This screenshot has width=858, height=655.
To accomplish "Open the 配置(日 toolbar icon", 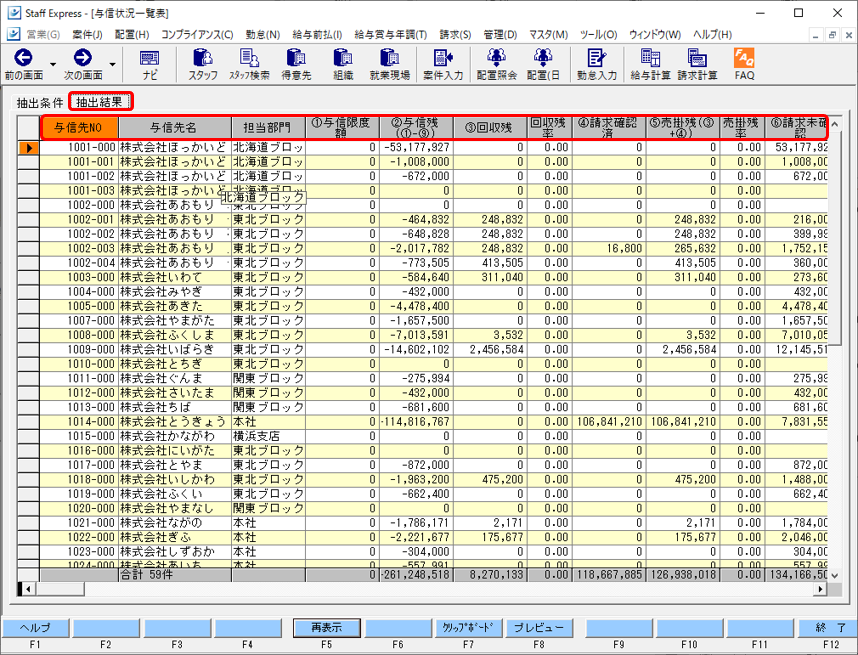I will (x=543, y=57).
